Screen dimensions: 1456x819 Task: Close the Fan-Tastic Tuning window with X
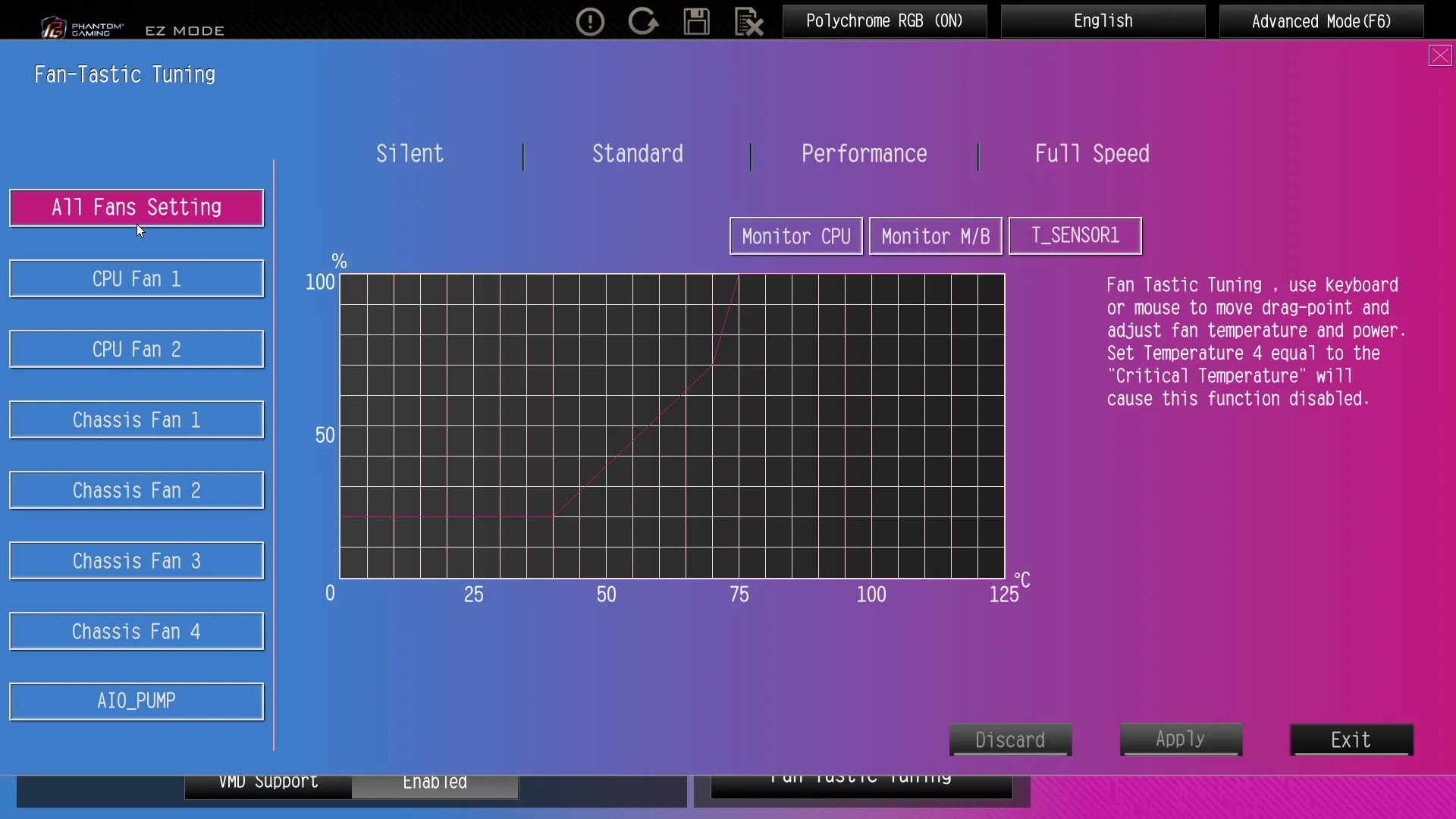[x=1440, y=55]
